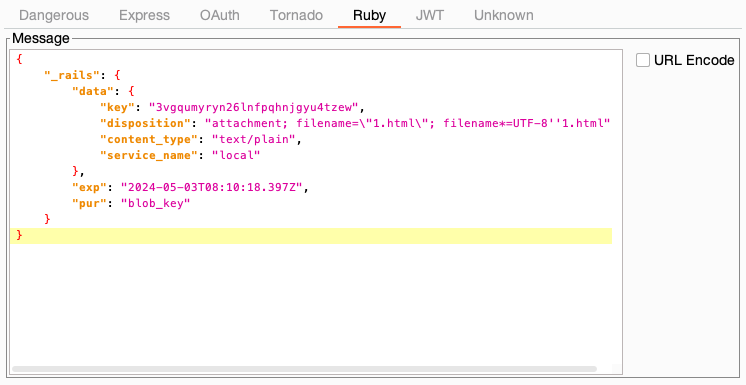Click the "2024-05-03T08:10:18.397Z" timestamp value

click(211, 188)
